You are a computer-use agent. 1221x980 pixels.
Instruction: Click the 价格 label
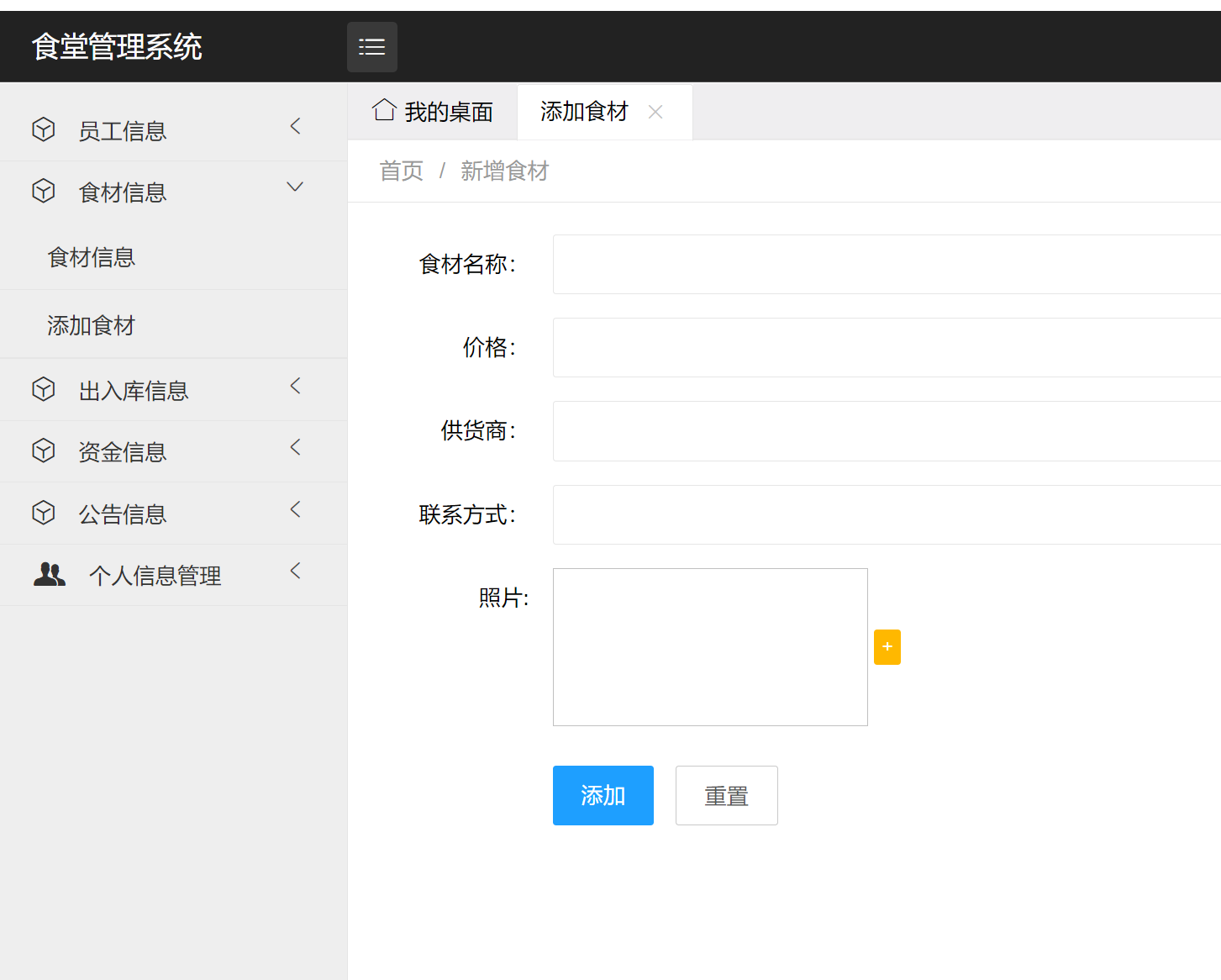point(489,347)
